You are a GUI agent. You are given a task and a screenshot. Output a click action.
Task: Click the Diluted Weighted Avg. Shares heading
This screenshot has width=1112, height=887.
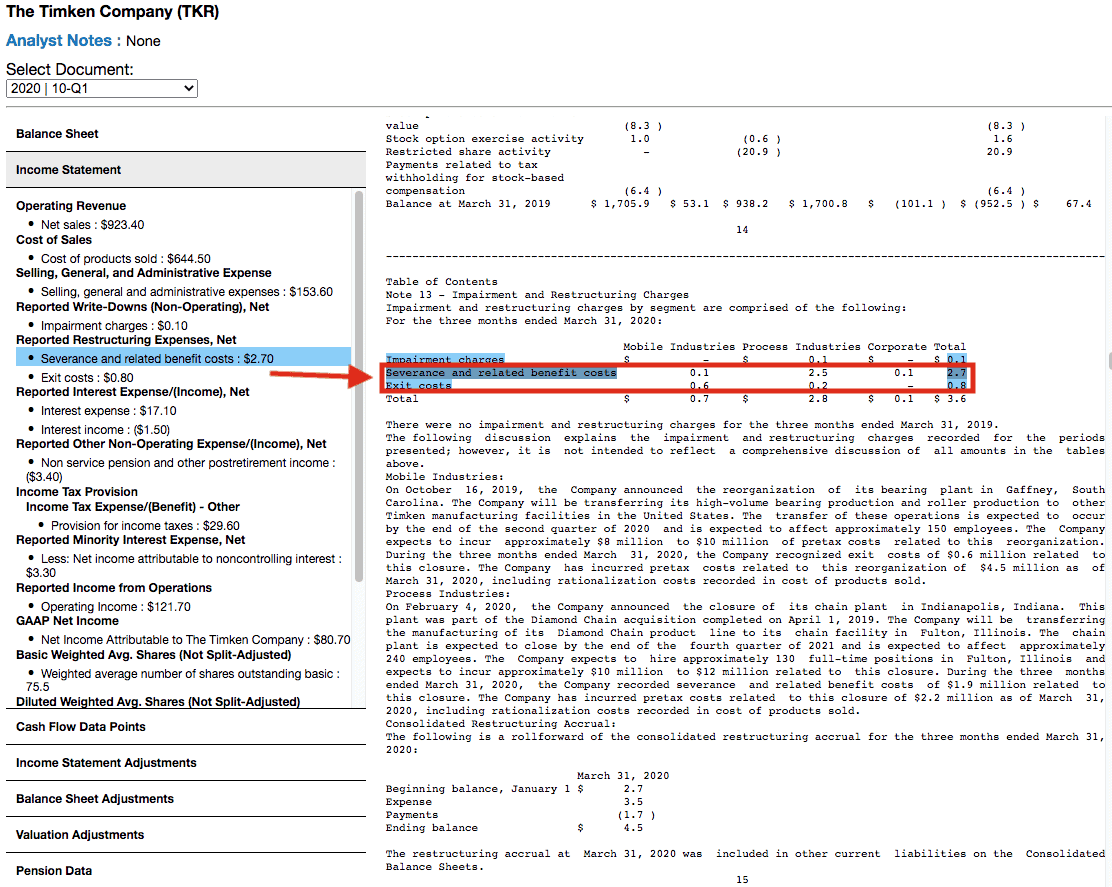(x=158, y=702)
